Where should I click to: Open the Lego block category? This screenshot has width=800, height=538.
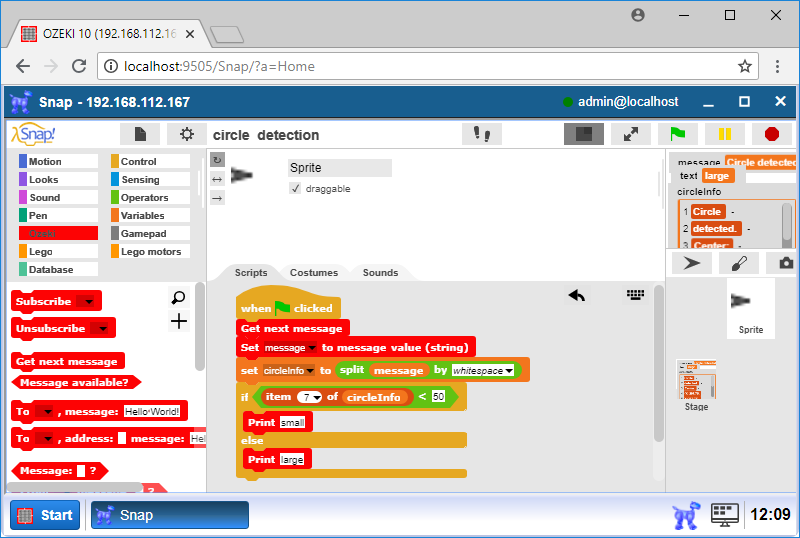(x=58, y=251)
